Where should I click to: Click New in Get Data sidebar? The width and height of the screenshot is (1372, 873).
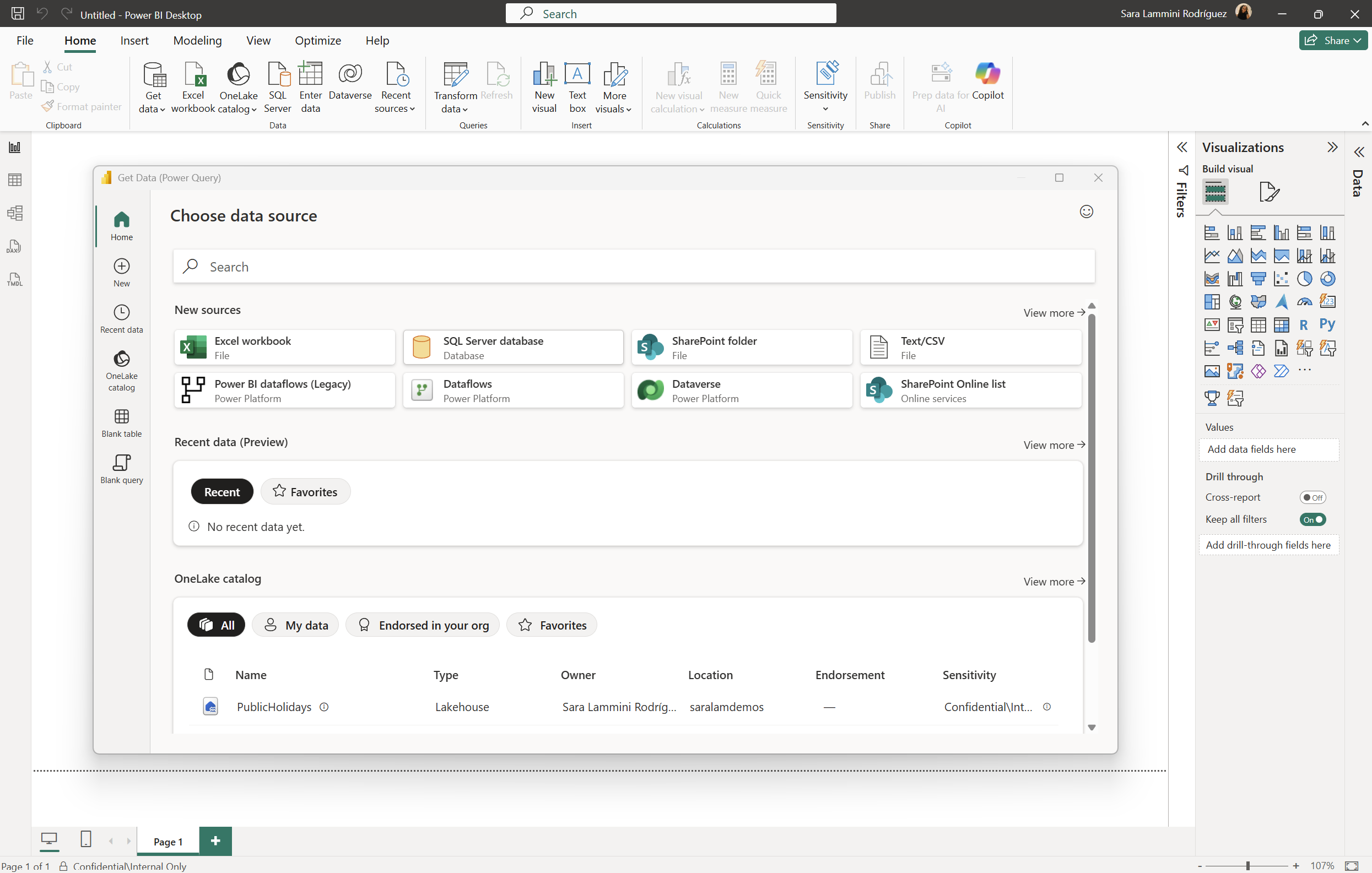point(121,273)
